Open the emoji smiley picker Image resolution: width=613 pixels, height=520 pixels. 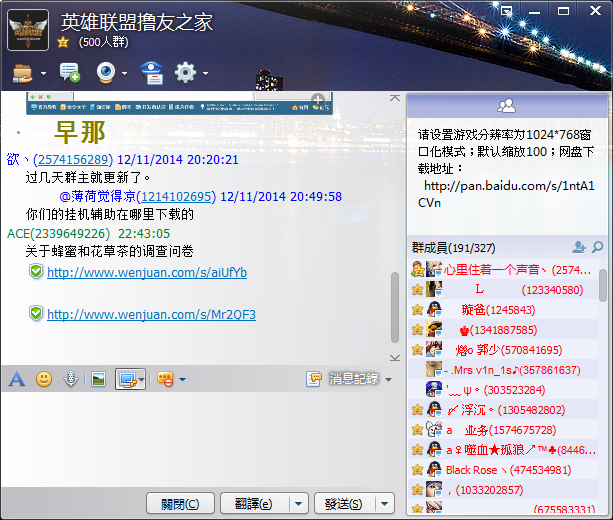(x=44, y=379)
